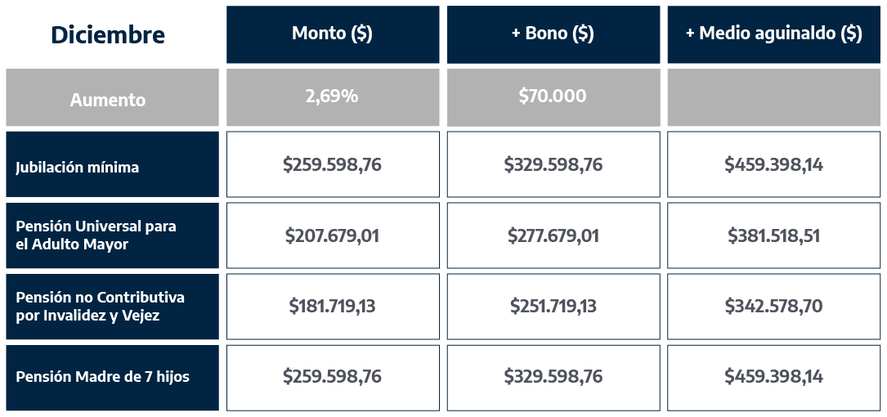
Task: Select the Pensión Madre de 7 hijos label
Action: (102, 377)
